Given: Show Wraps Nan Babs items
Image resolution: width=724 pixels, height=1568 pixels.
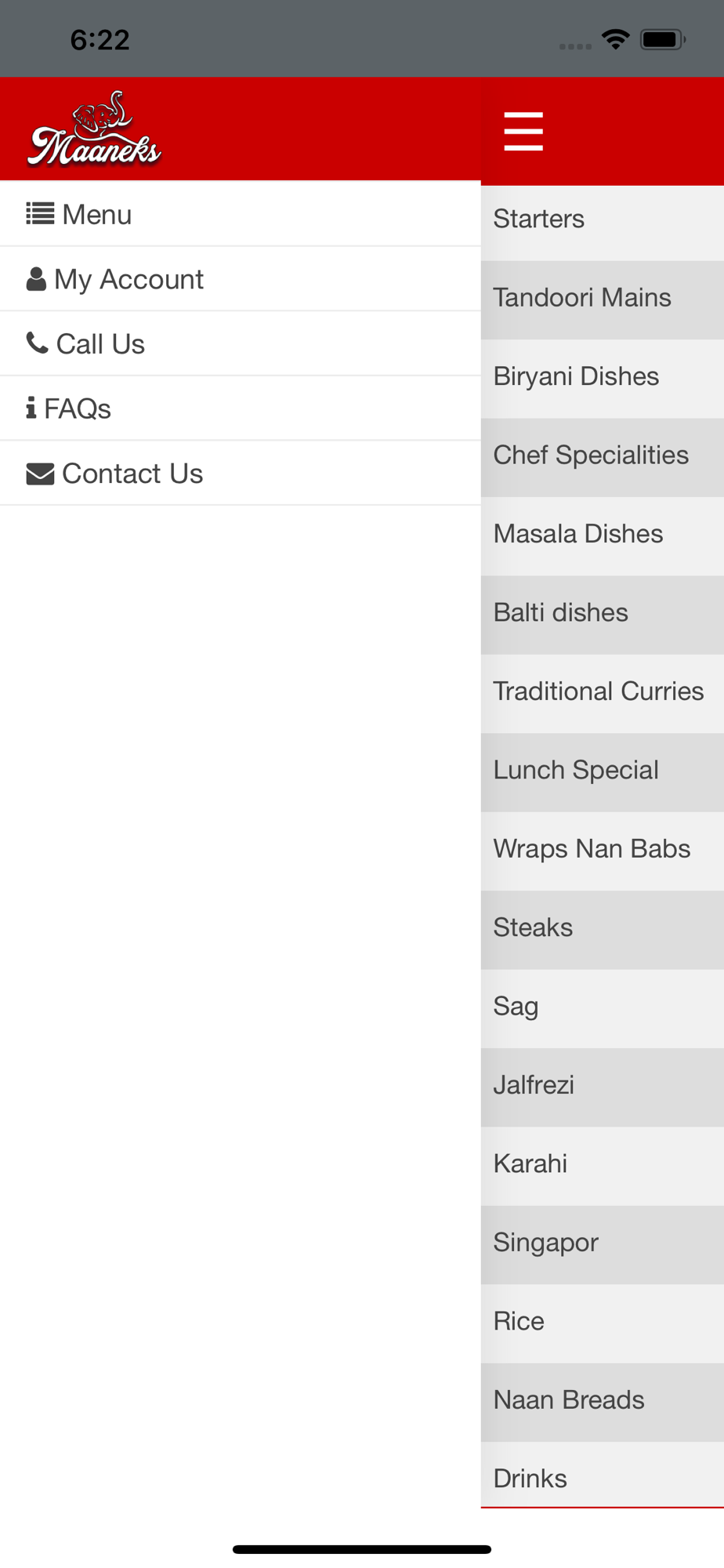Looking at the screenshot, I should pyautogui.click(x=592, y=849).
